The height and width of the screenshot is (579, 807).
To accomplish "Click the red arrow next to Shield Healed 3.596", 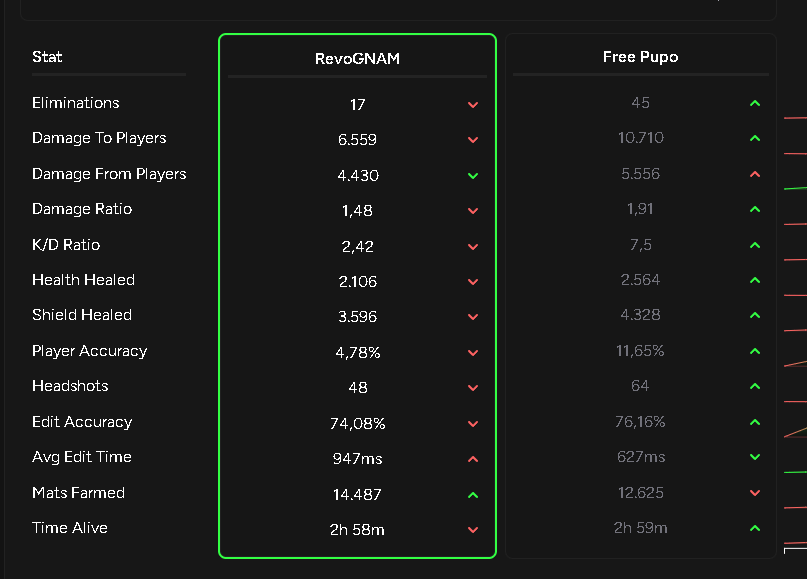I will point(472,317).
